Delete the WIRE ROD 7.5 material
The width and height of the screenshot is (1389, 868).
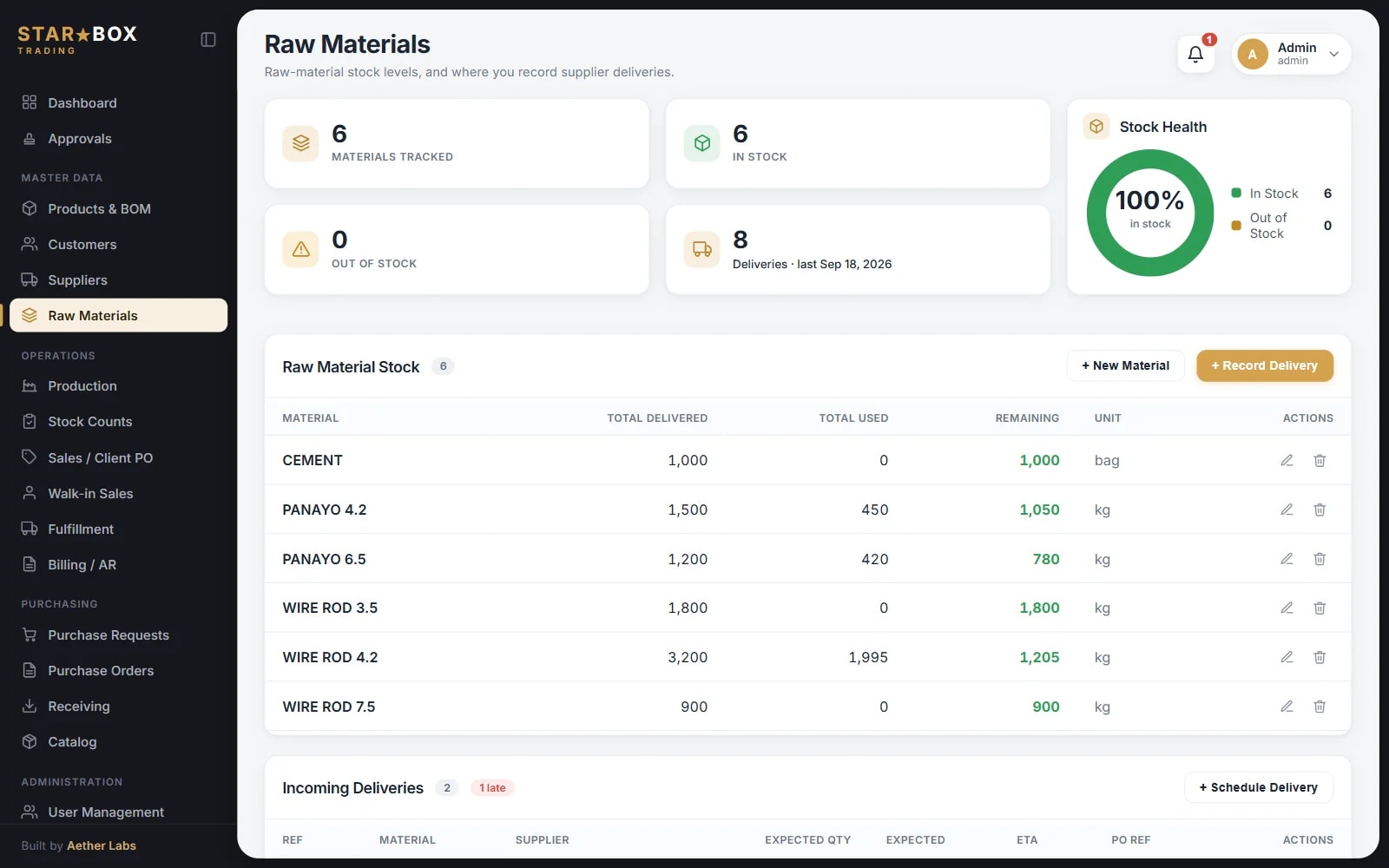[1320, 707]
